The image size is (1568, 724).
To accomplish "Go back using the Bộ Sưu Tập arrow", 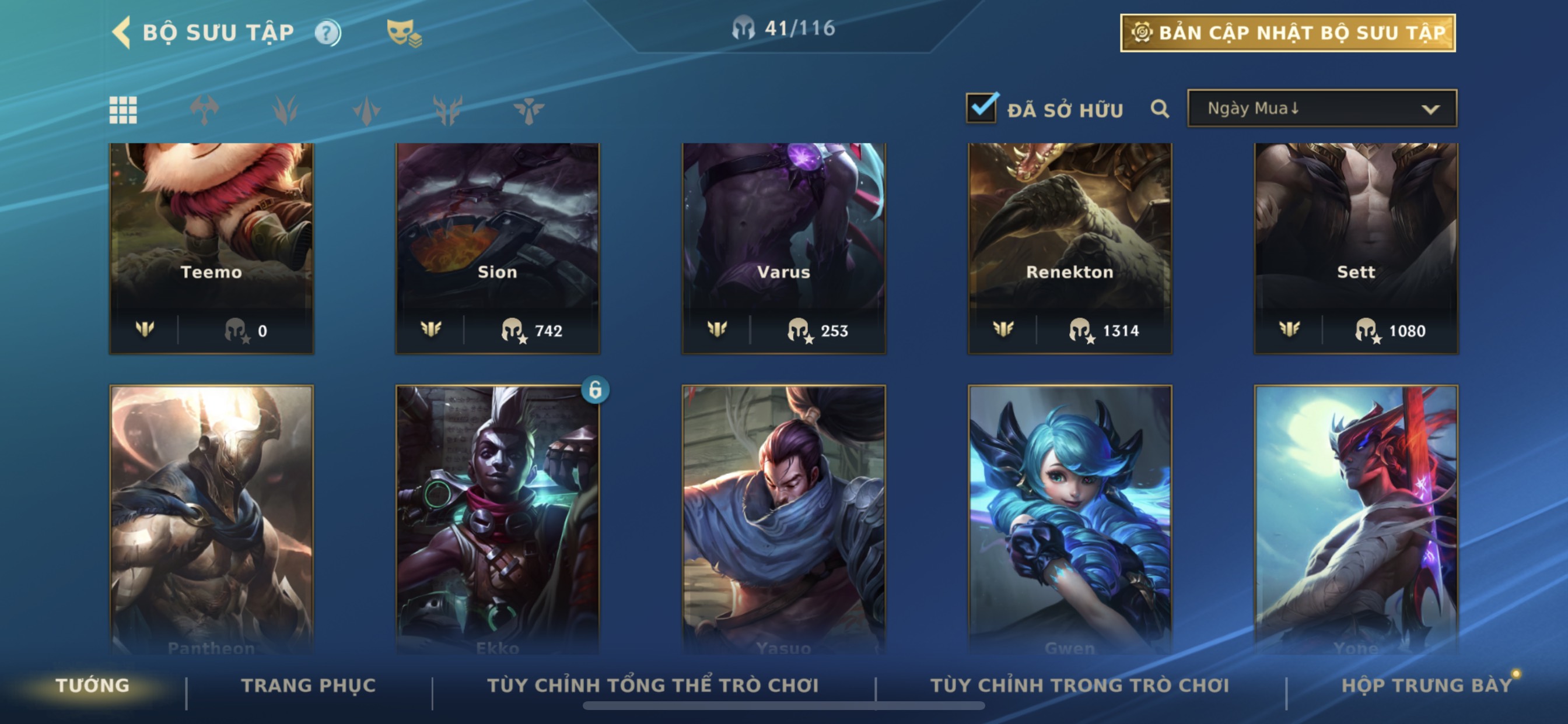I will pos(121,32).
